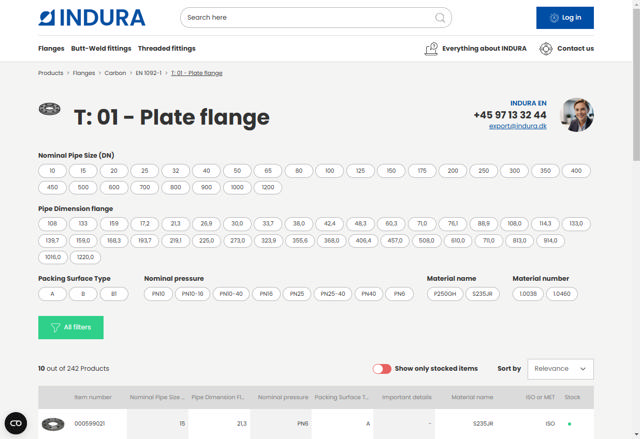Open the Threaded fittings menu
The image size is (640, 439).
167,49
